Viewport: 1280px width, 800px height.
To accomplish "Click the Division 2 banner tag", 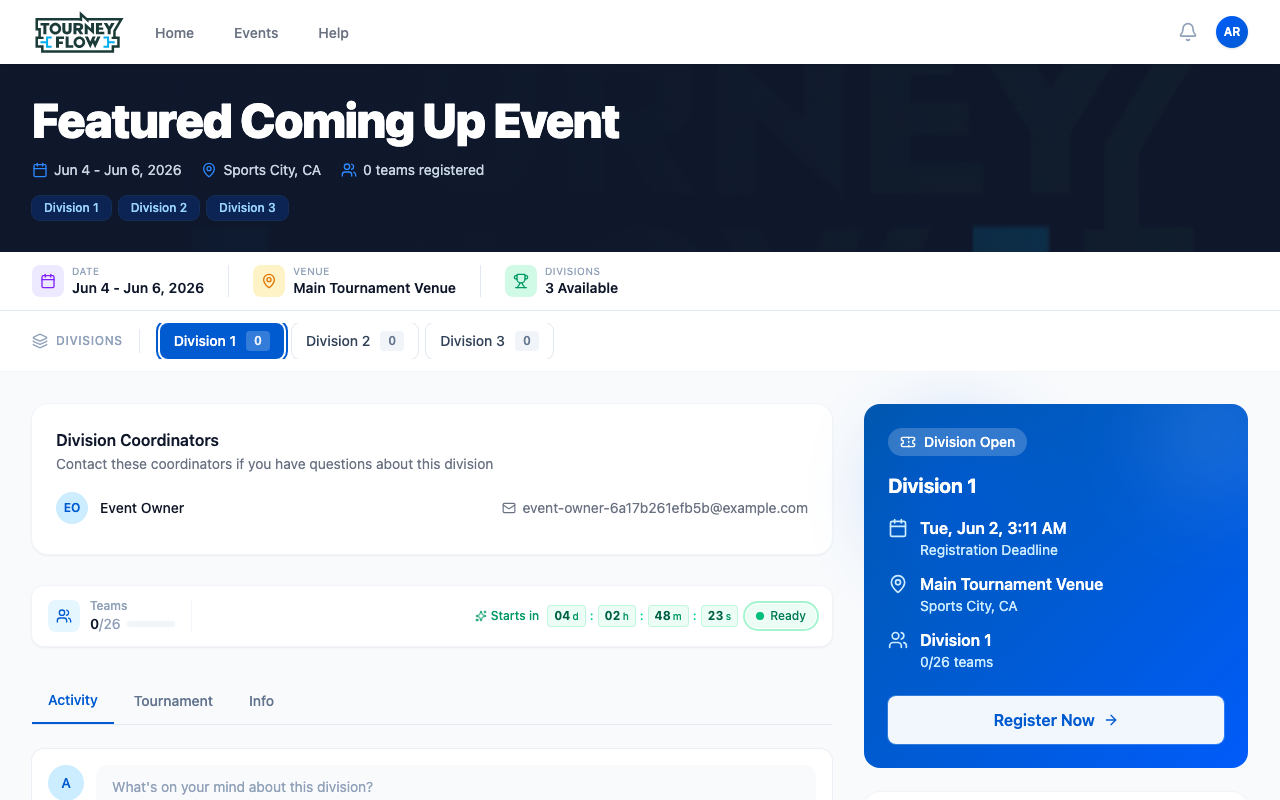I will [x=159, y=208].
